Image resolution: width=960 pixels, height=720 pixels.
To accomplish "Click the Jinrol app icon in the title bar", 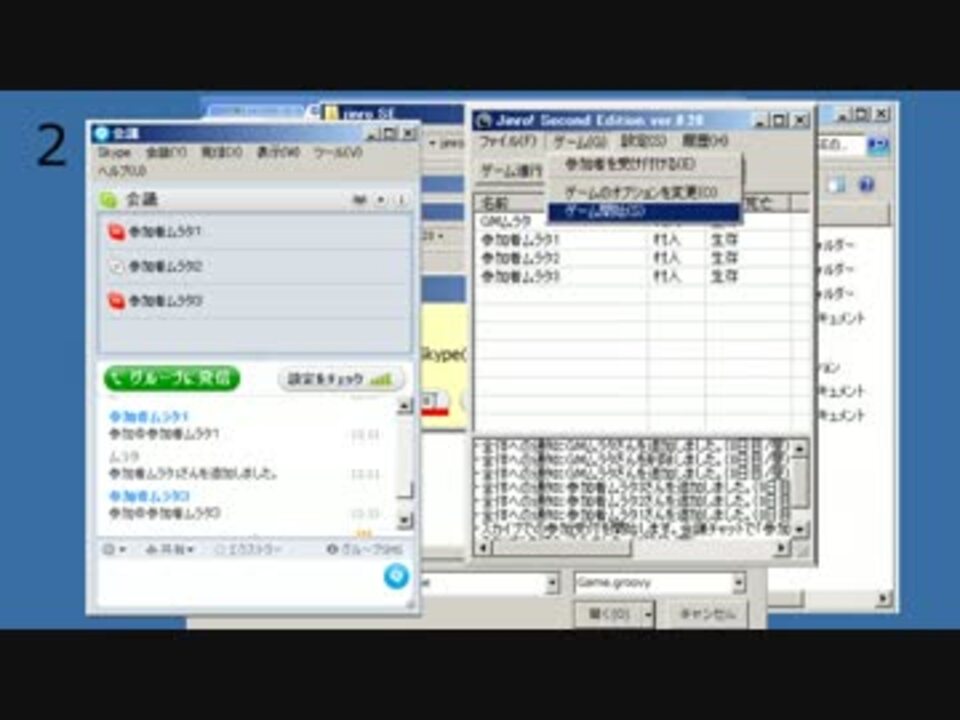I will [484, 121].
